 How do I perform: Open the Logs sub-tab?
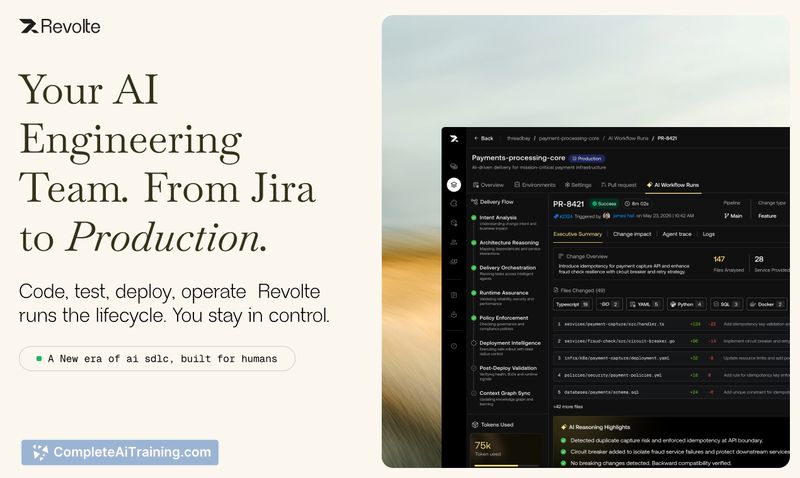tap(709, 234)
